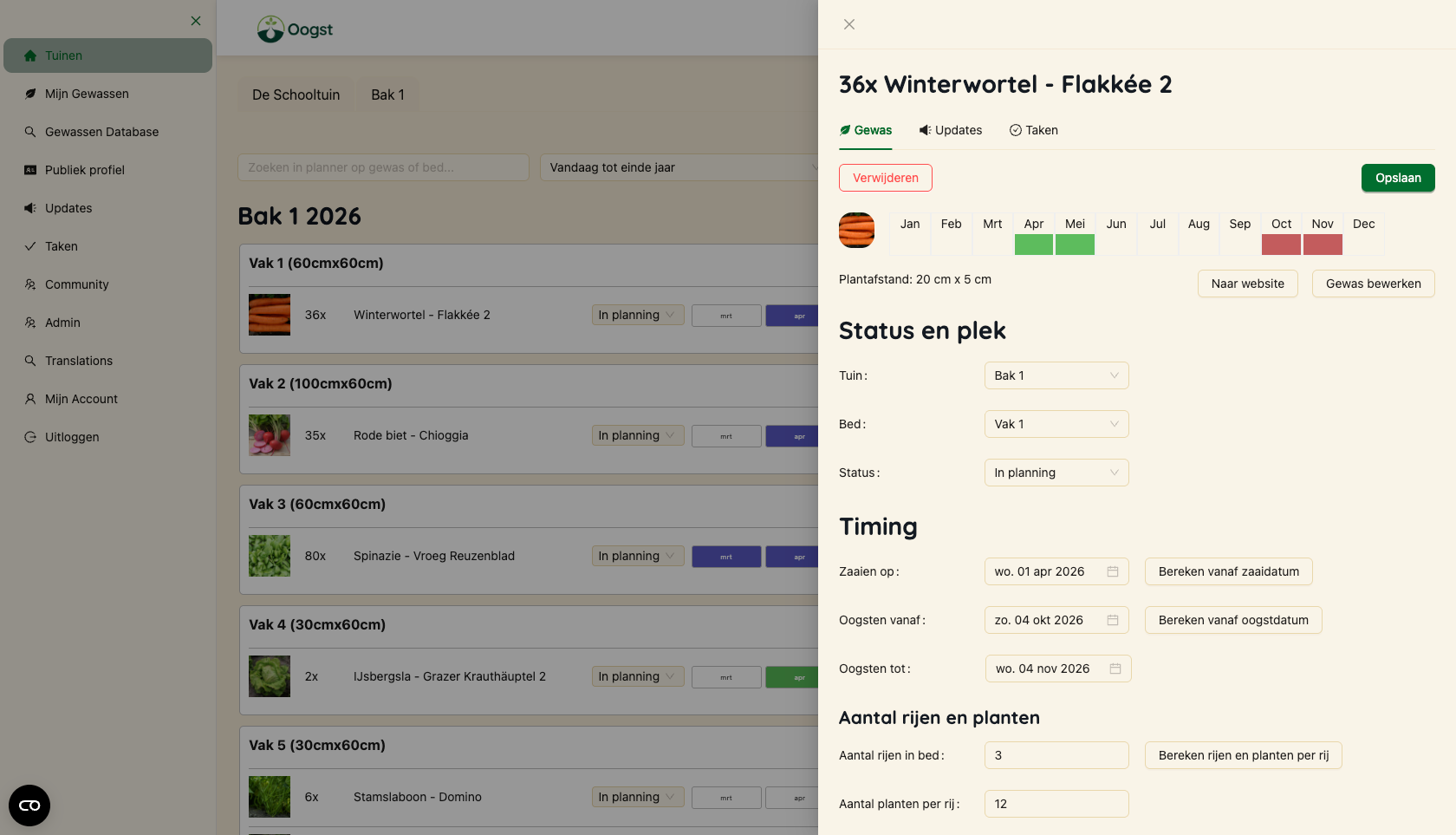Viewport: 1456px width, 835px height.
Task: Click the red Oct month cell
Action: (1281, 245)
